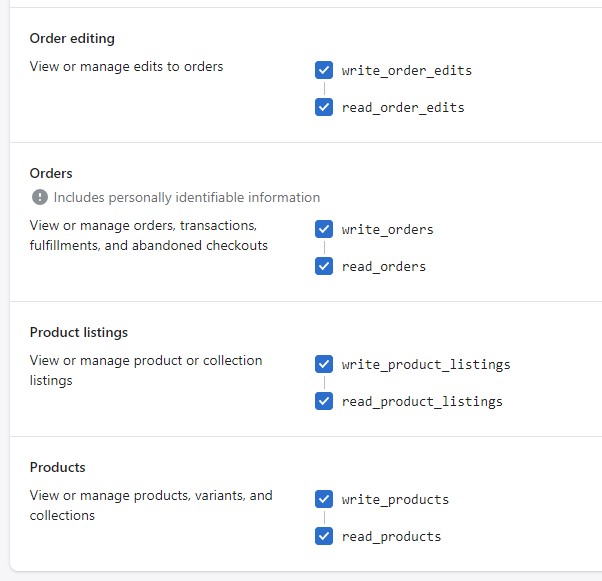Uncheck the read_order_edits checkbox

coord(324,107)
